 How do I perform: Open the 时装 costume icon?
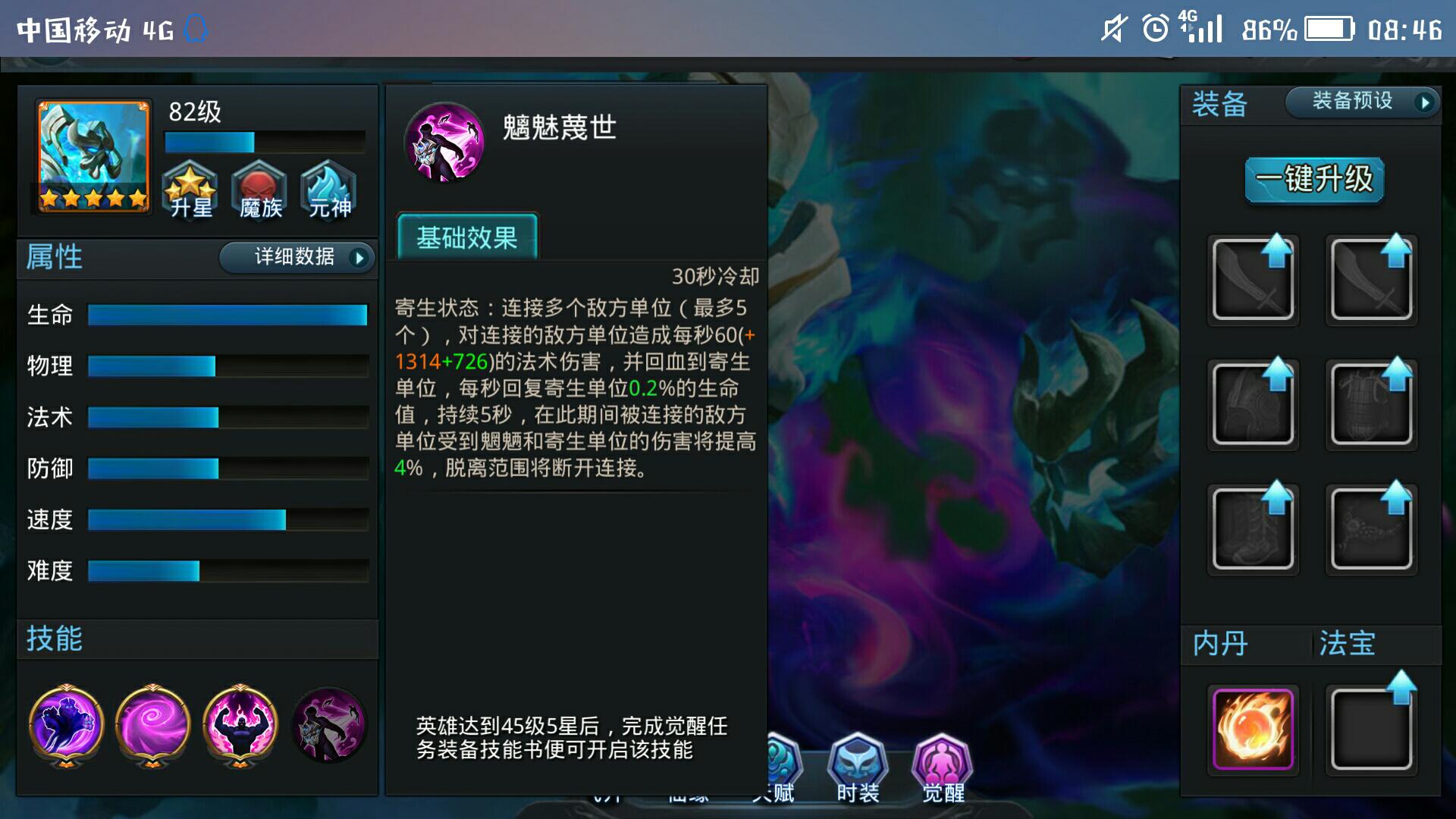858,767
